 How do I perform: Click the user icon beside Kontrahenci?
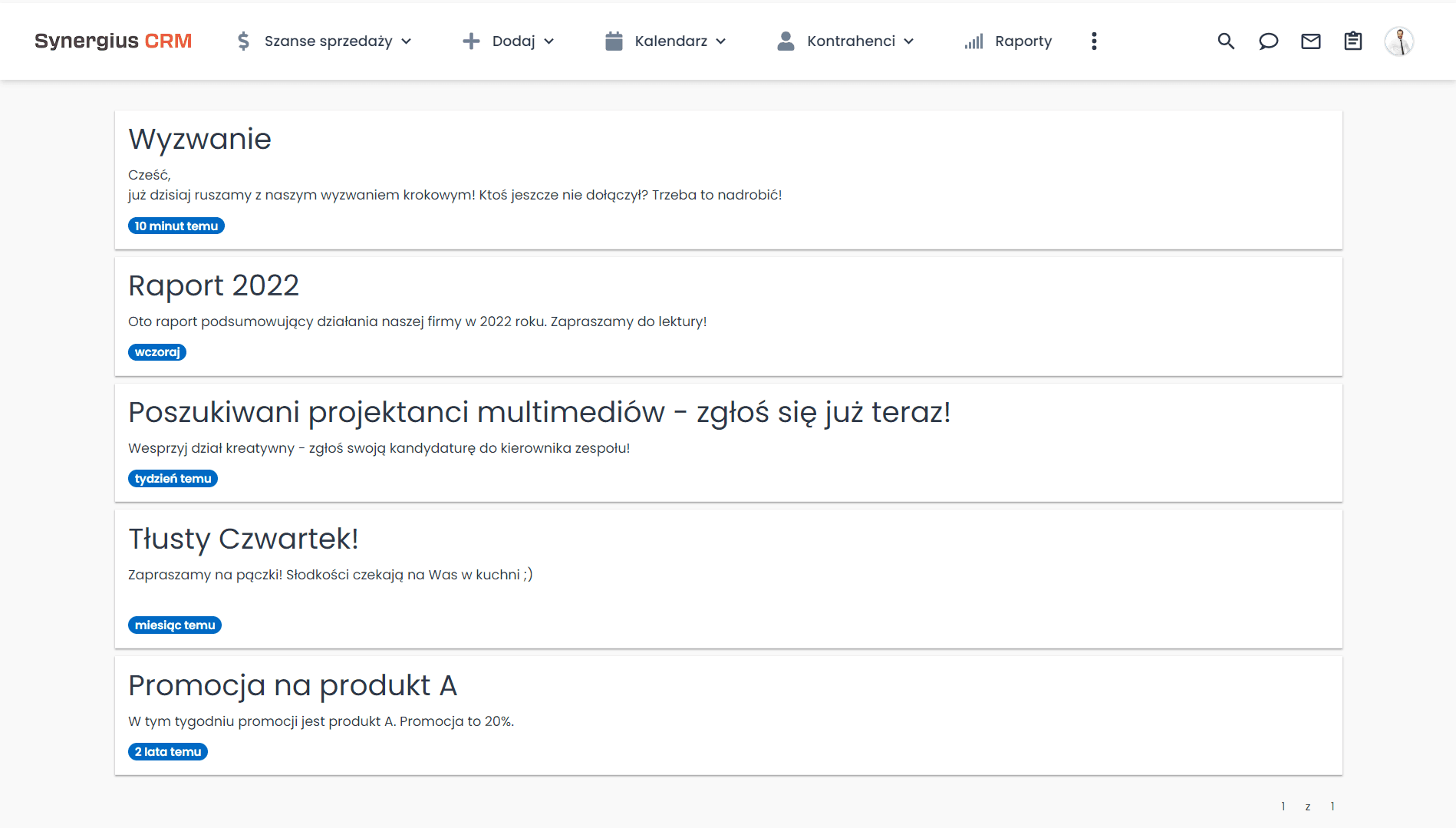point(785,41)
